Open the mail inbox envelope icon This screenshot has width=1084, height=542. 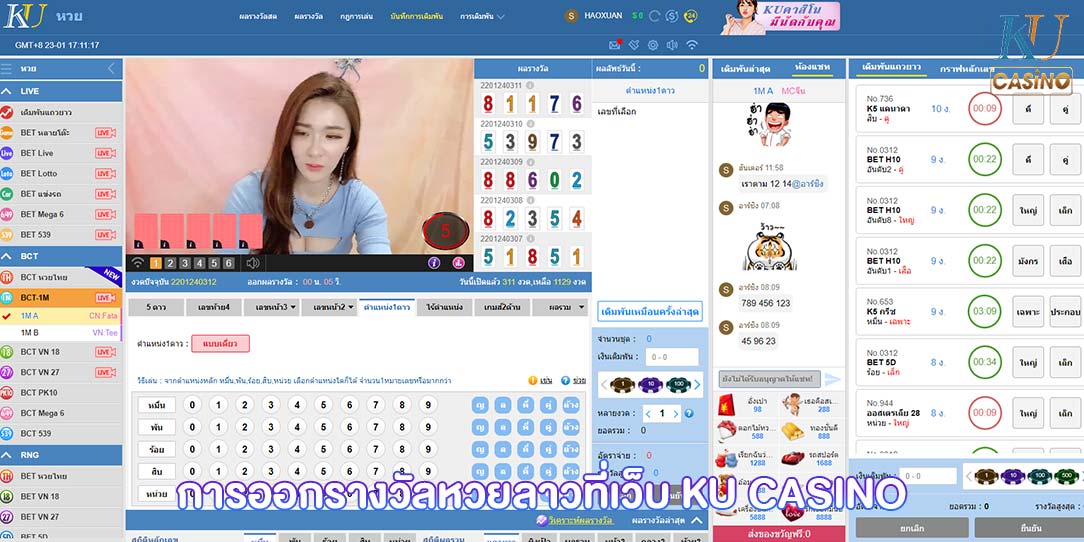point(614,45)
